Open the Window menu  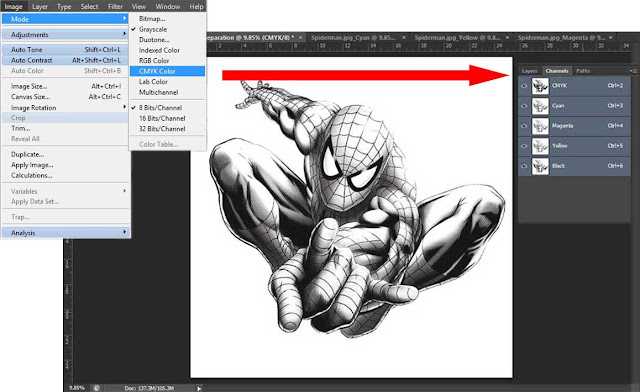(168, 7)
